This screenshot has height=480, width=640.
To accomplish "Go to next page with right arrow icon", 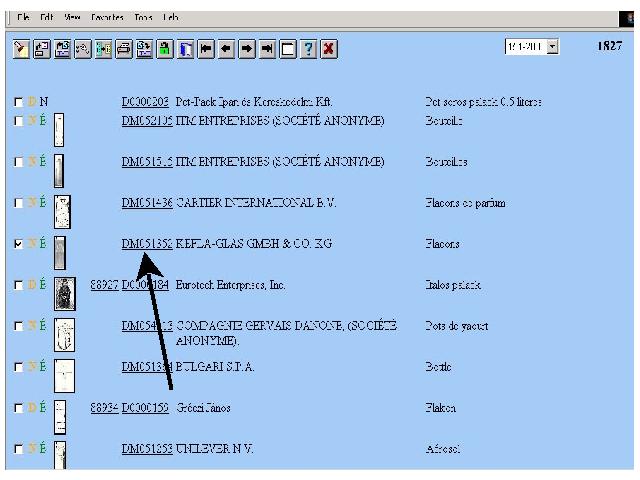I will pos(247,49).
